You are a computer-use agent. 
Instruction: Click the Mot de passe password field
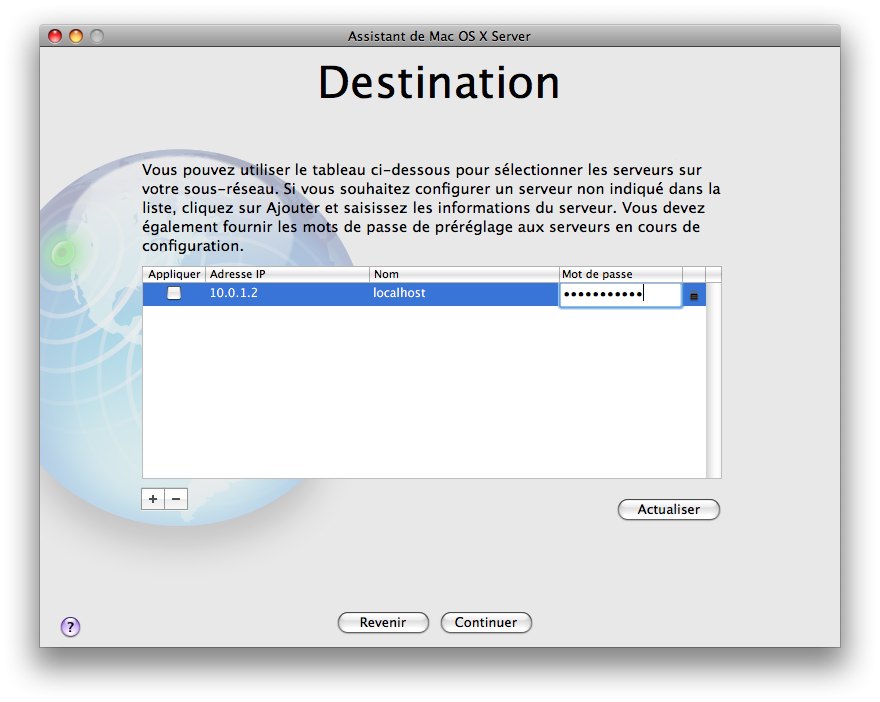click(x=620, y=295)
